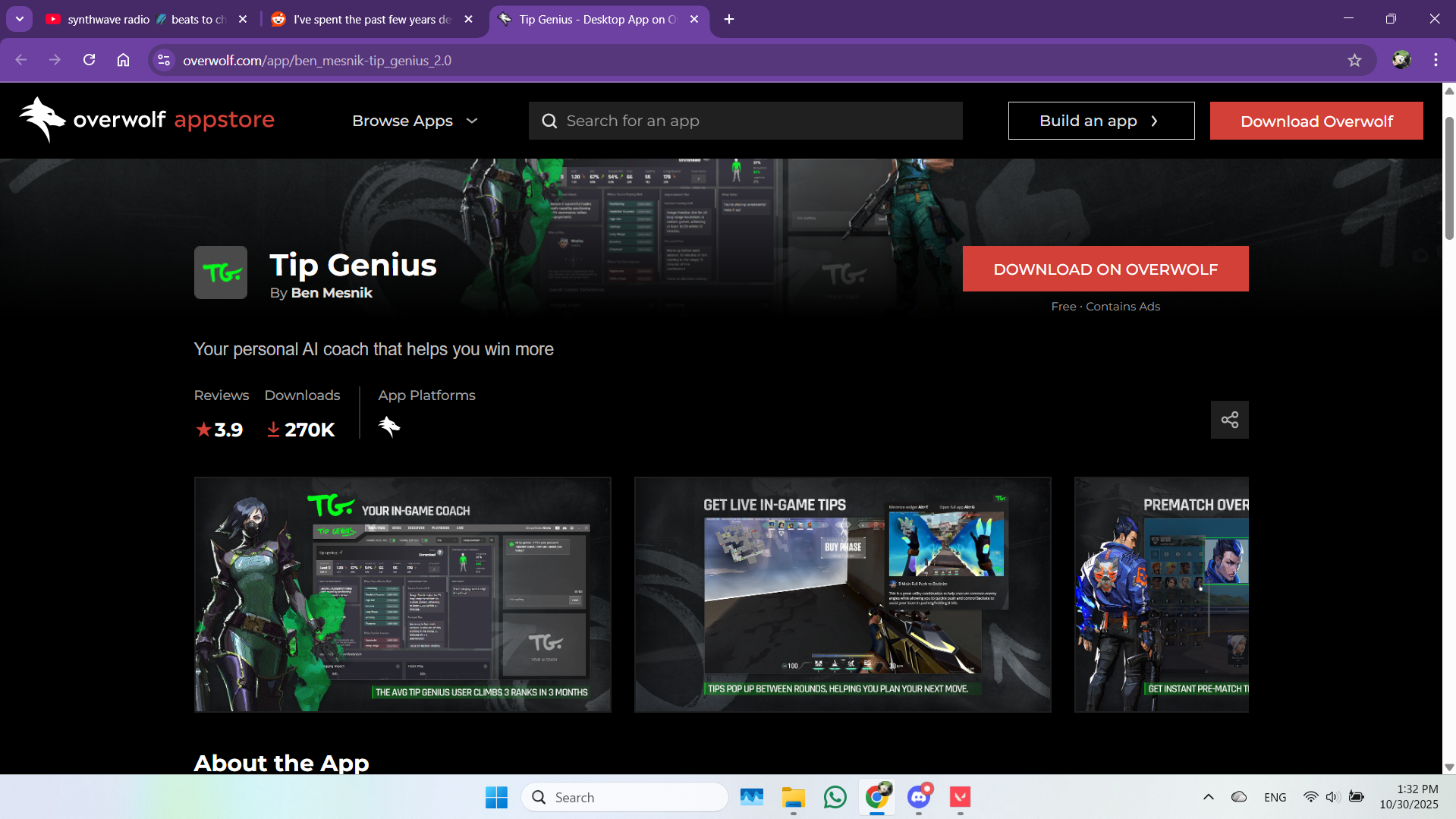The image size is (1456, 819).
Task: Click the 3.9 star rating
Action: 219,430
